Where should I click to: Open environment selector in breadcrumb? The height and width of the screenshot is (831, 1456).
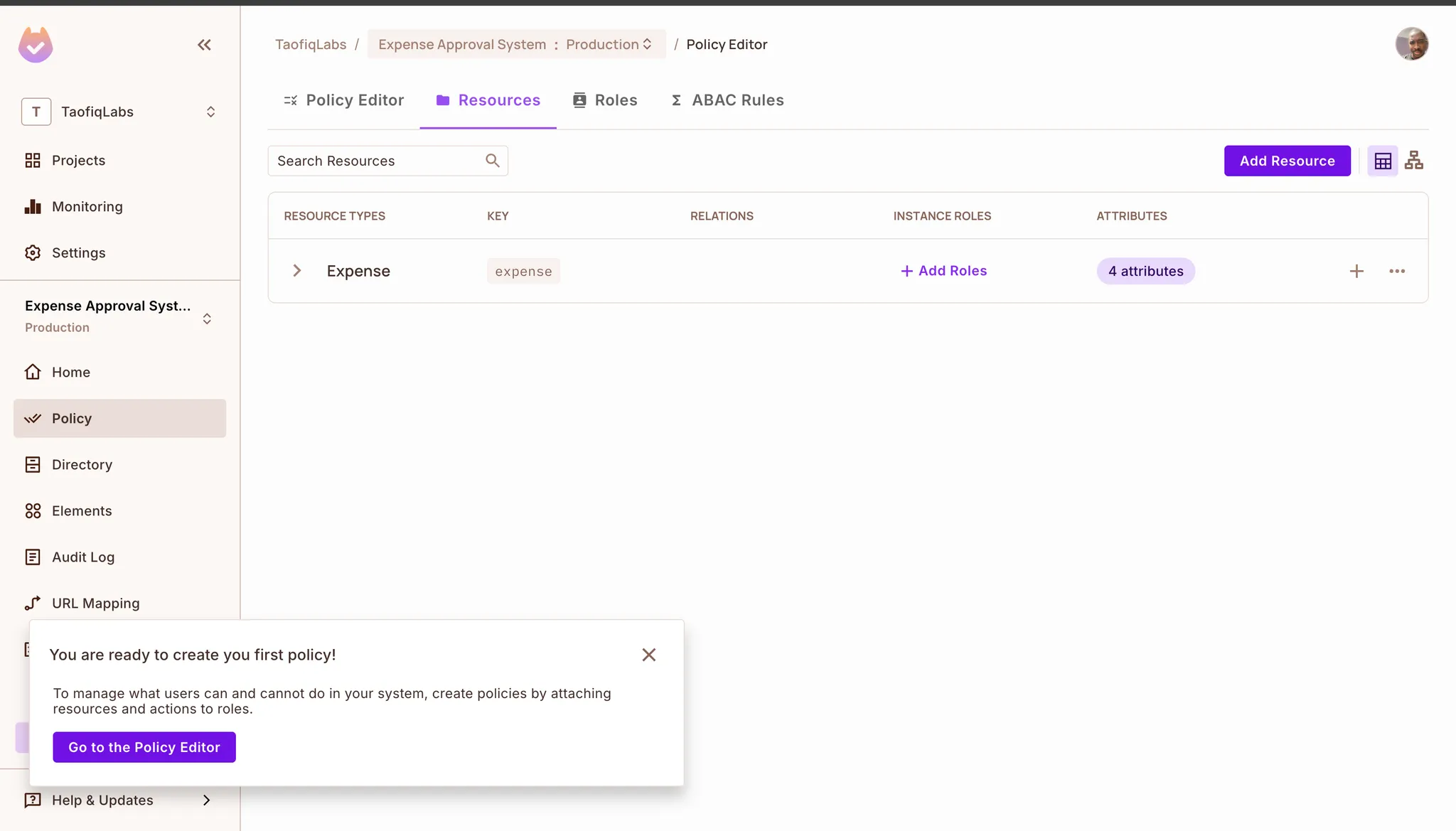pyautogui.click(x=609, y=44)
